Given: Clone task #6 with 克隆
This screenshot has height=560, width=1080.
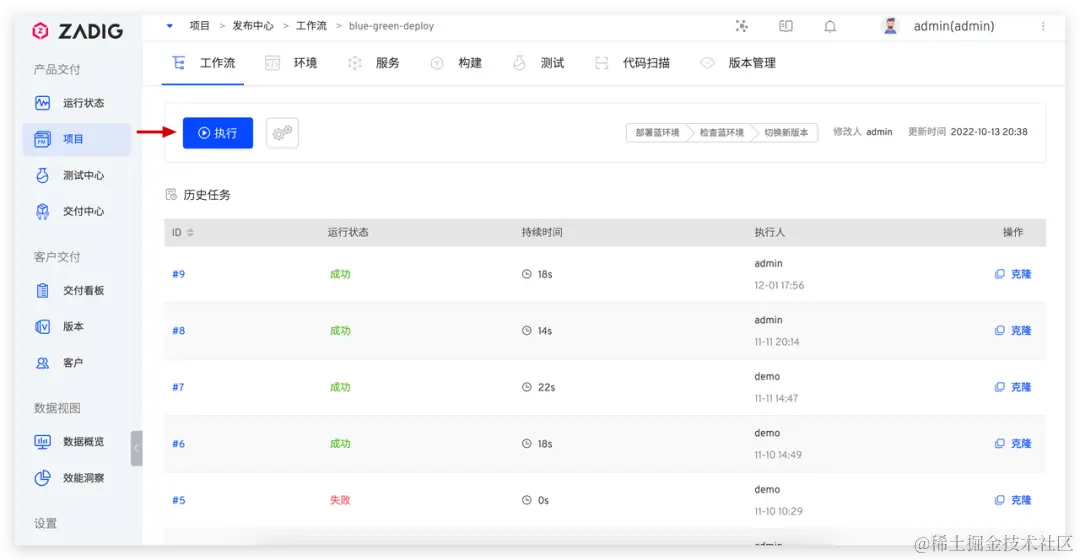Looking at the screenshot, I should point(1013,444).
